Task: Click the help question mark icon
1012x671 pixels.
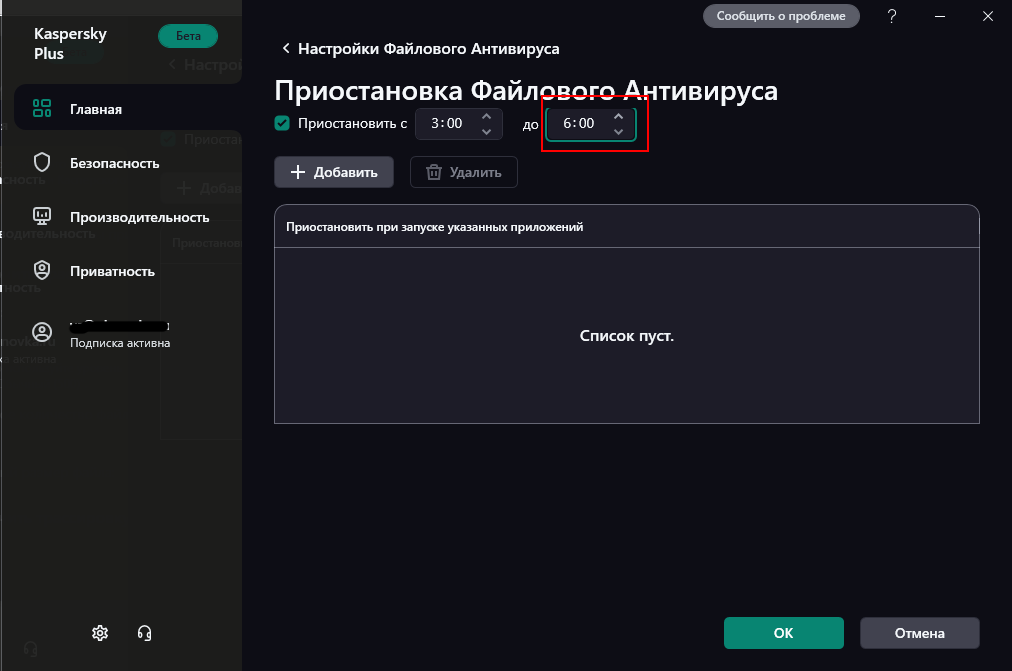Action: (x=892, y=16)
